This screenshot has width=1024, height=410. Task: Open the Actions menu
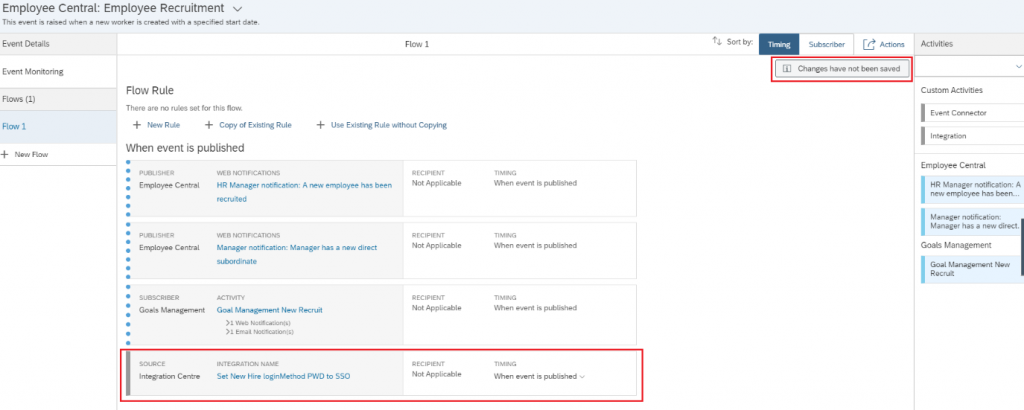click(x=884, y=44)
